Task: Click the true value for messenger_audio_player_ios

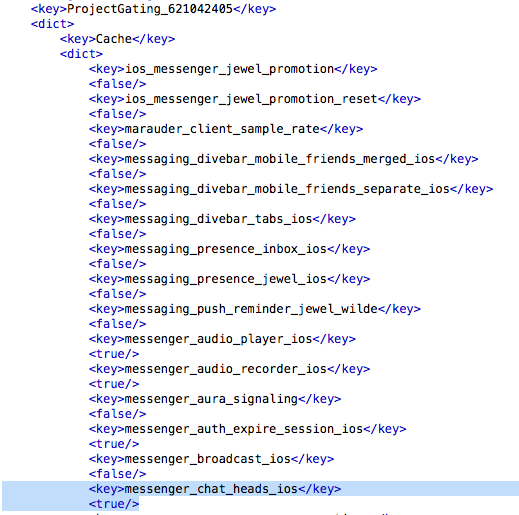Action: (114, 354)
